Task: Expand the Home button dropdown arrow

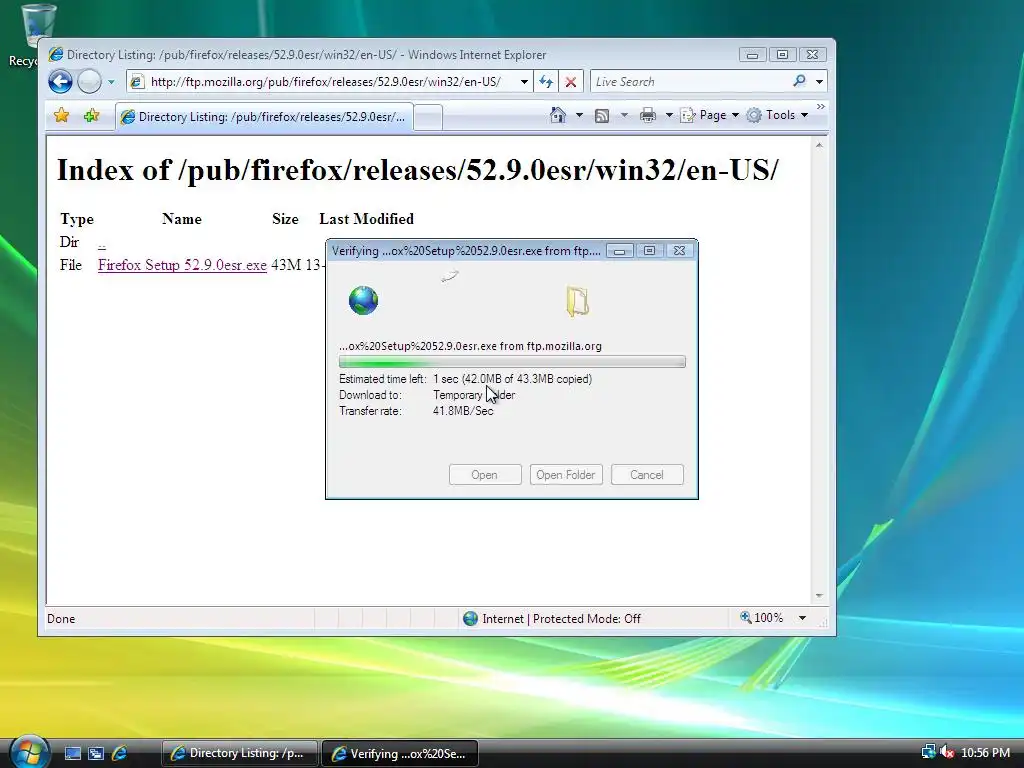Action: [x=579, y=116]
